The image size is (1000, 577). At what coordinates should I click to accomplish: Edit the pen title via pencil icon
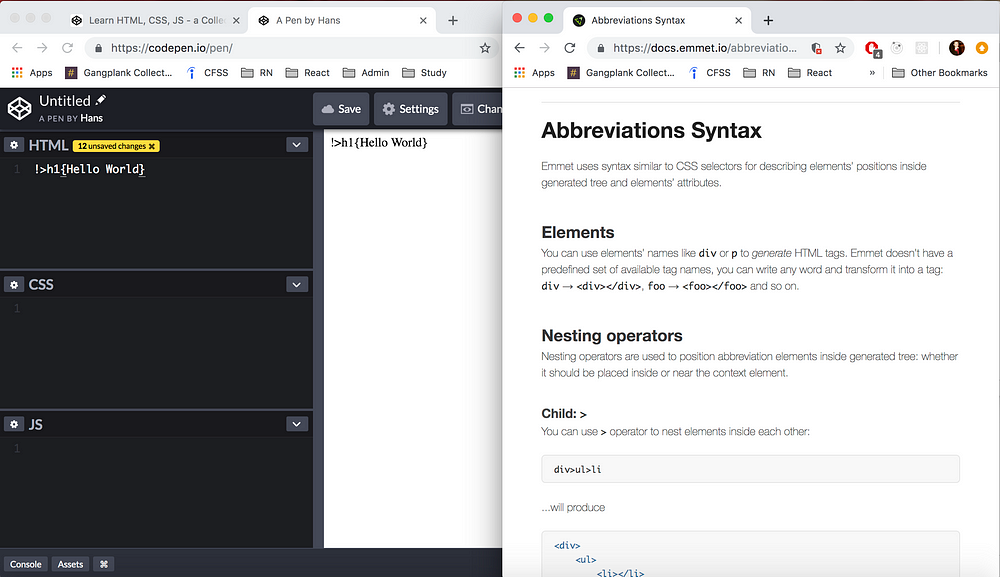tap(101, 99)
